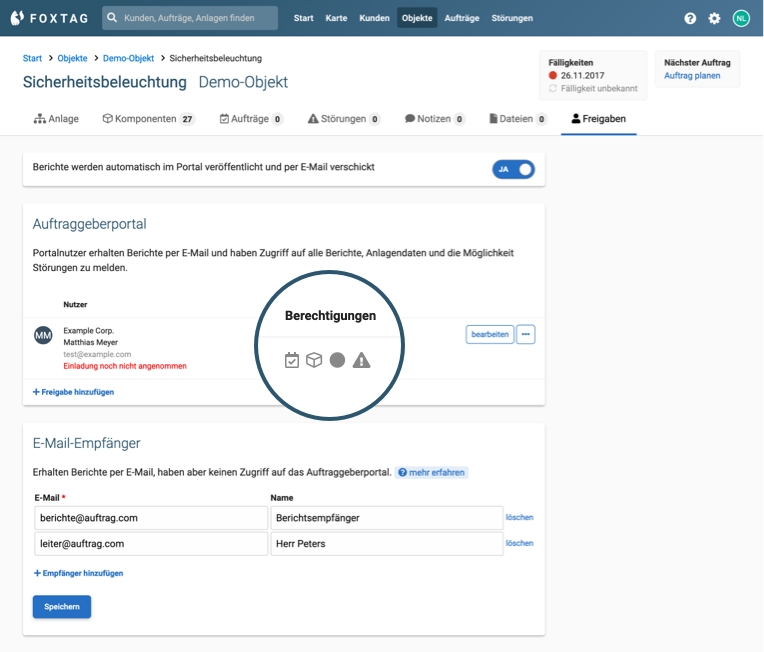Open the help question mark icon
This screenshot has width=764, height=652.
690,18
